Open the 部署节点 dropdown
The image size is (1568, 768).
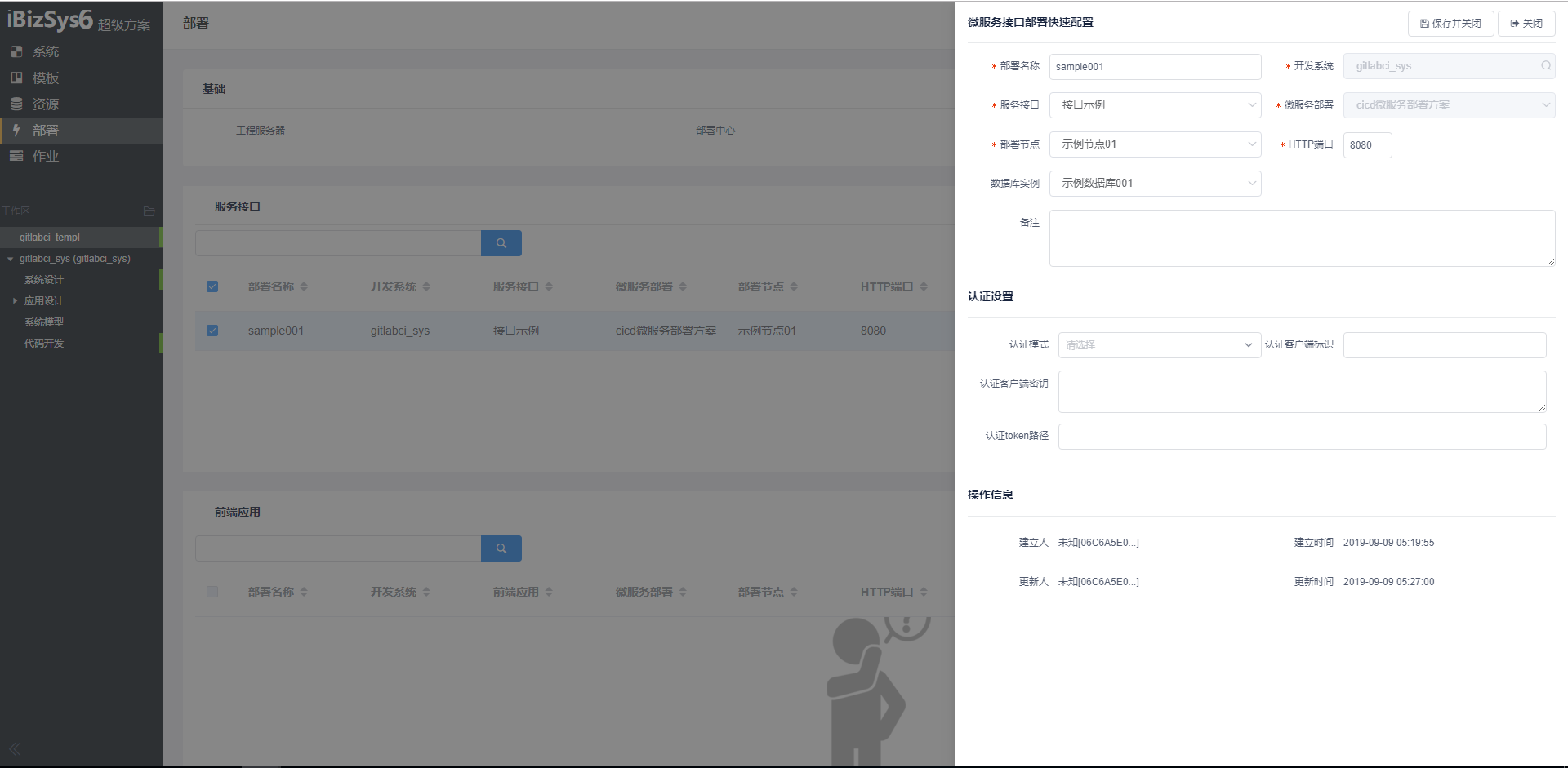[1155, 144]
